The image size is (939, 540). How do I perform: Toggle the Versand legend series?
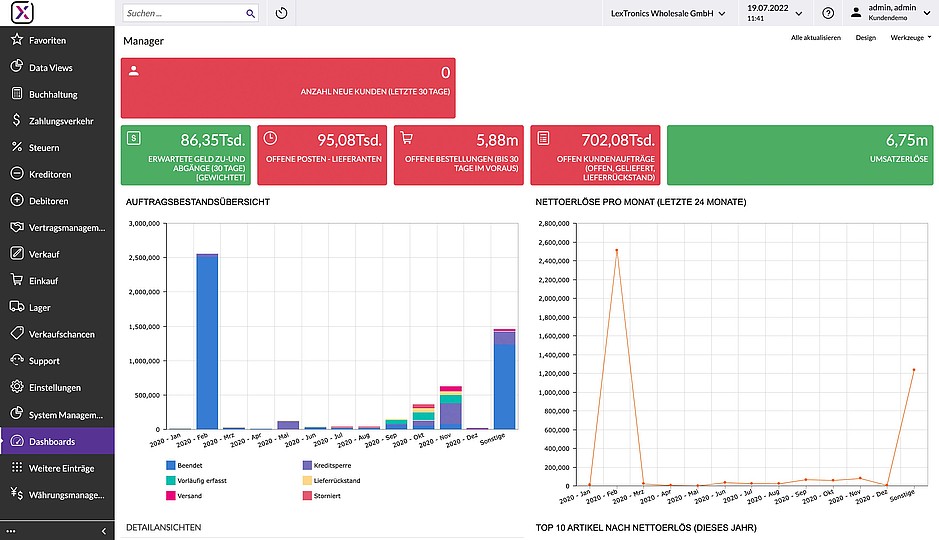[x=184, y=496]
